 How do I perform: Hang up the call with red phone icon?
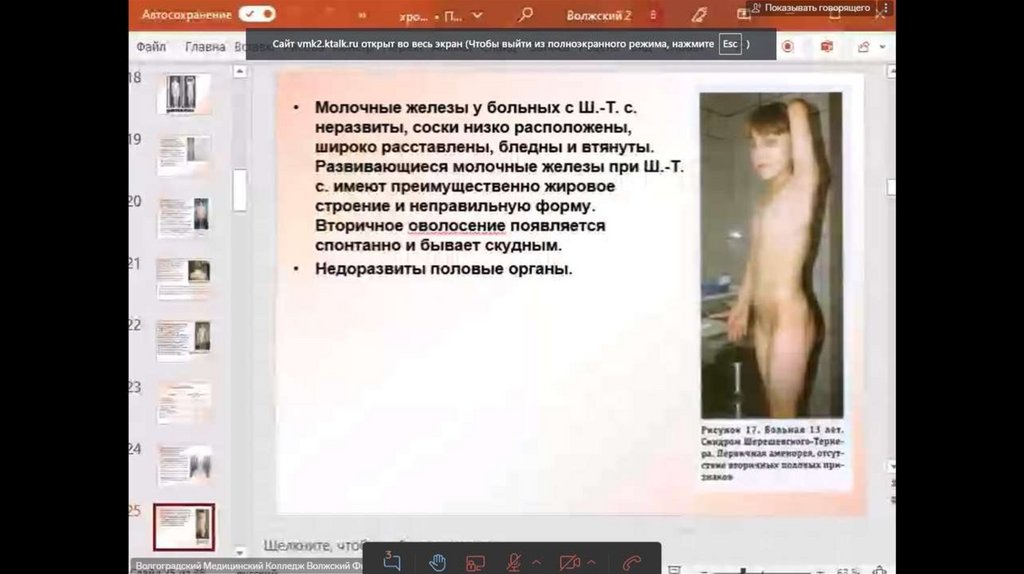631,562
